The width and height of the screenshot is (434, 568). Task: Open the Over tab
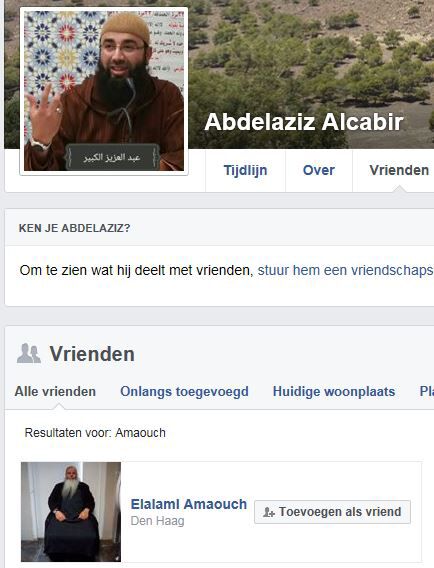319,170
